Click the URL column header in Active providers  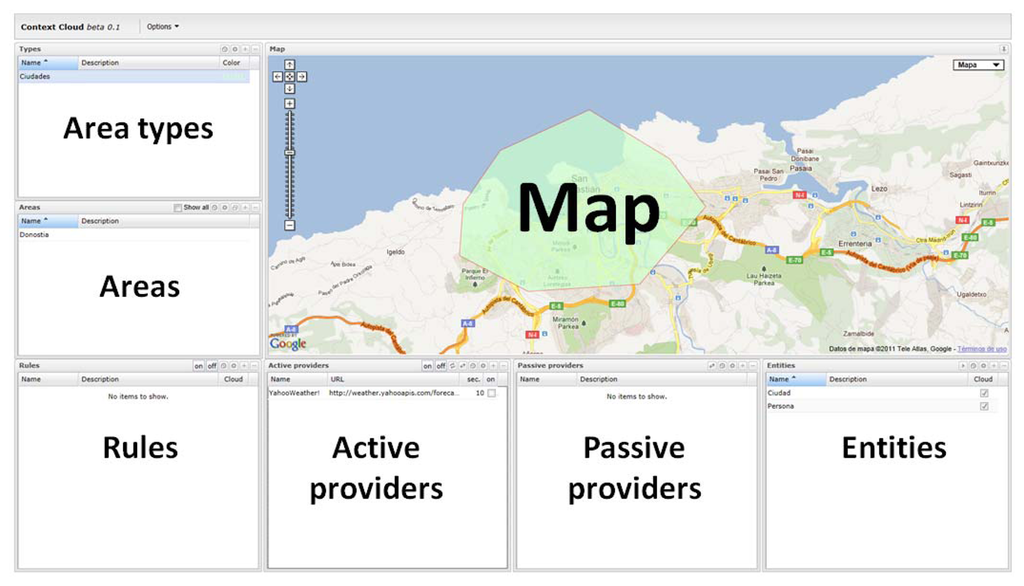pyautogui.click(x=394, y=379)
